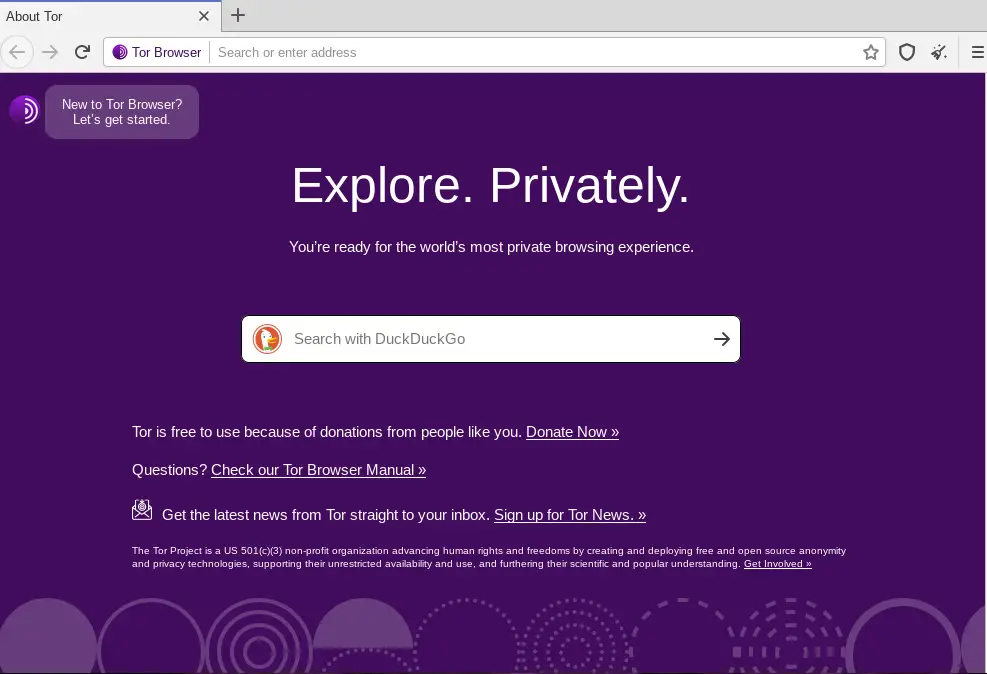Click the New to Tor Browser onboarding bubble
This screenshot has width=987, height=674.
pos(122,112)
